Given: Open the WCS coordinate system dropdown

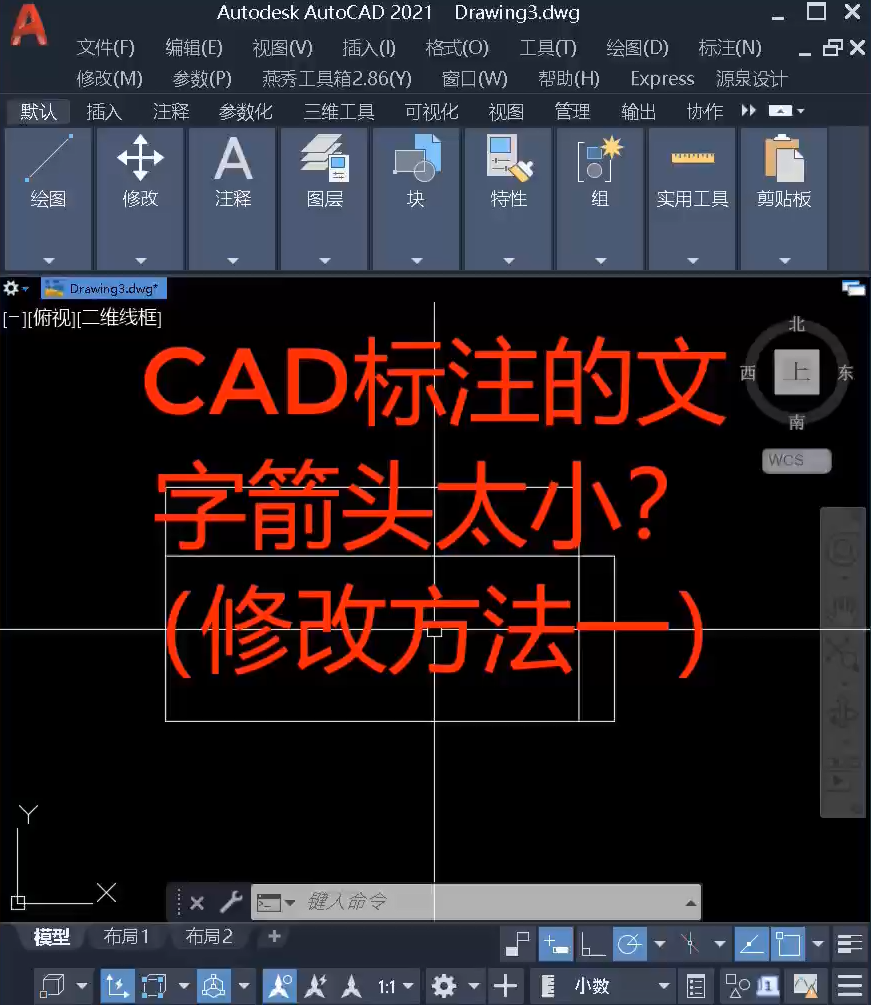Looking at the screenshot, I should click(797, 460).
